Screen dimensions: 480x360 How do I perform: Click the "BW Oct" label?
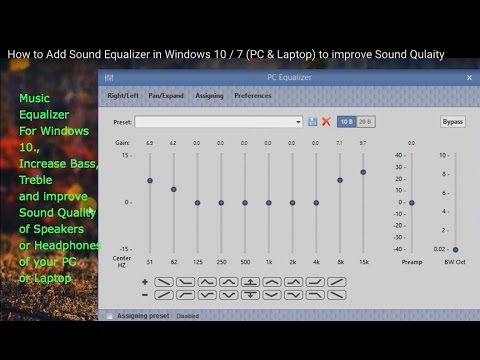pos(455,262)
